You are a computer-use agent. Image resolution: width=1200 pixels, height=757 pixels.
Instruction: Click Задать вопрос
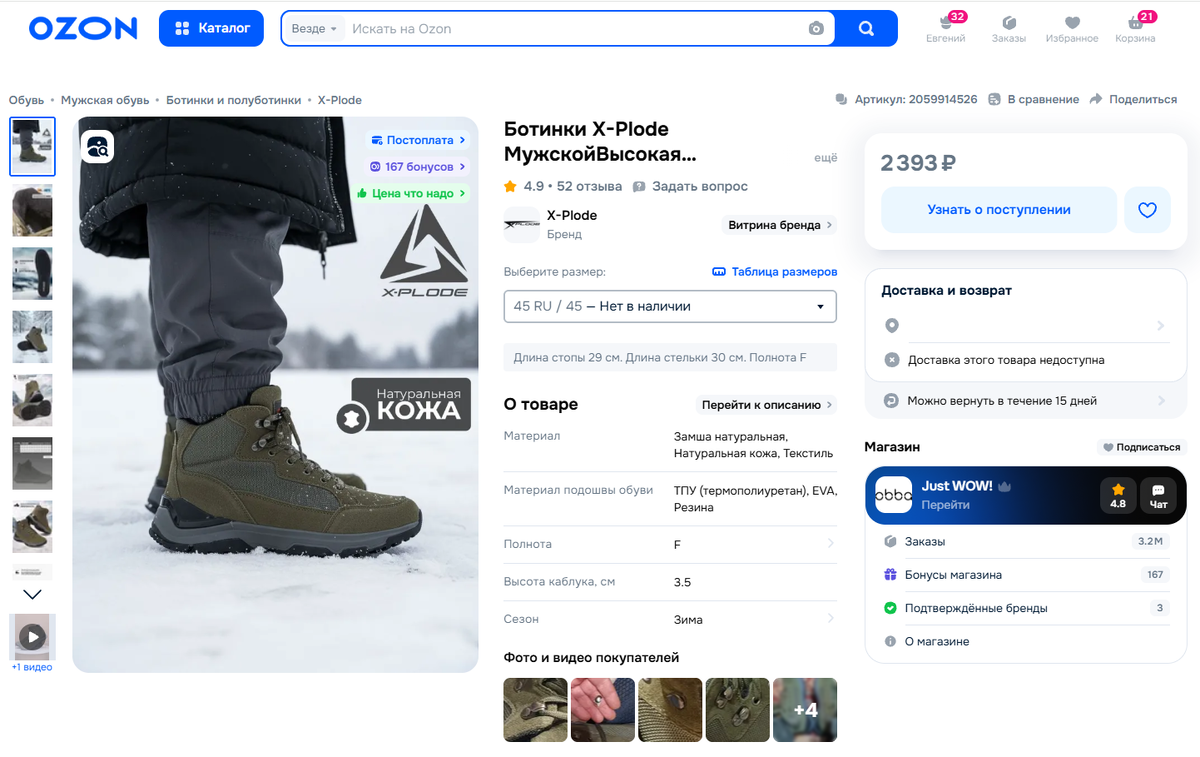(x=690, y=186)
